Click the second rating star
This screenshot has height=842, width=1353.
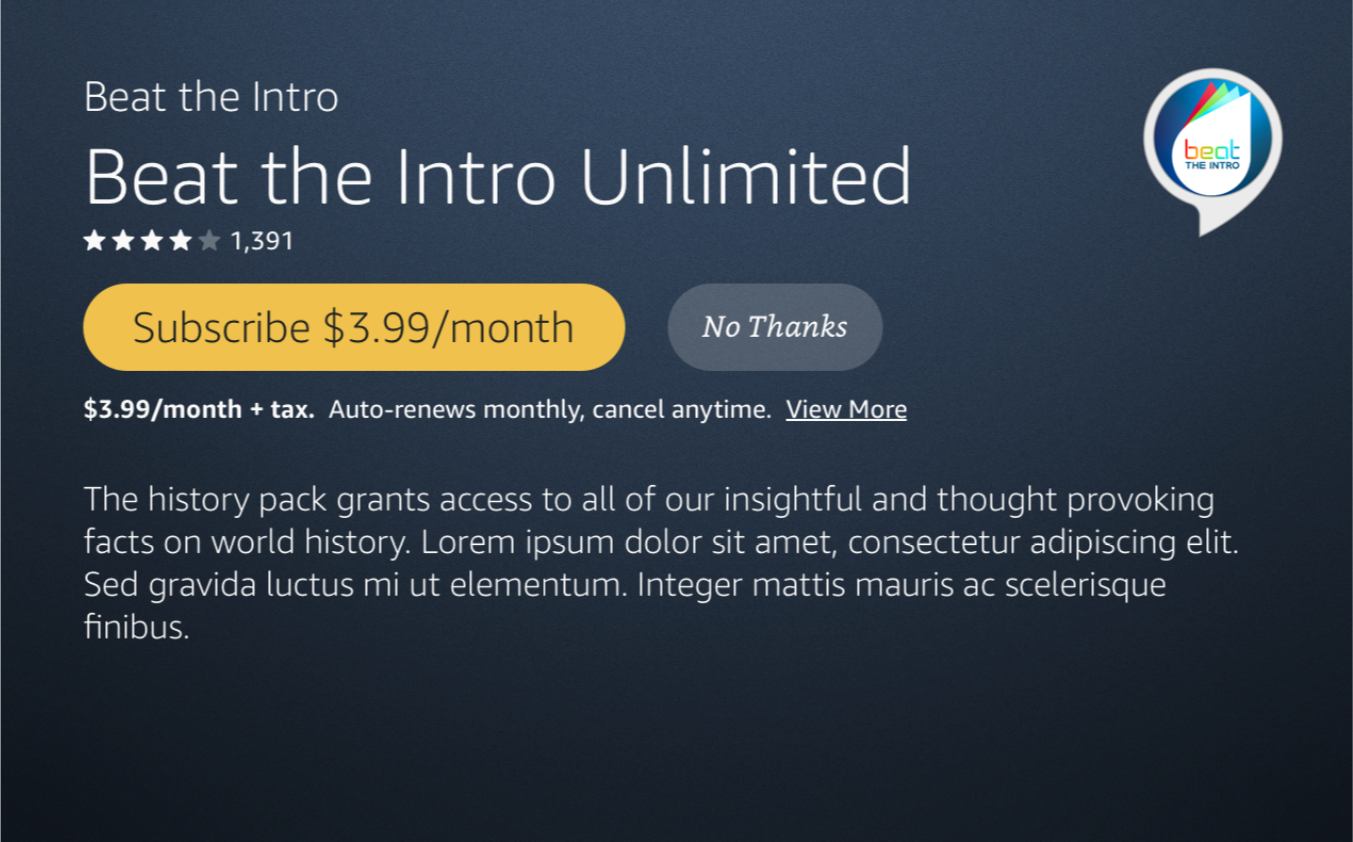pyautogui.click(x=123, y=241)
